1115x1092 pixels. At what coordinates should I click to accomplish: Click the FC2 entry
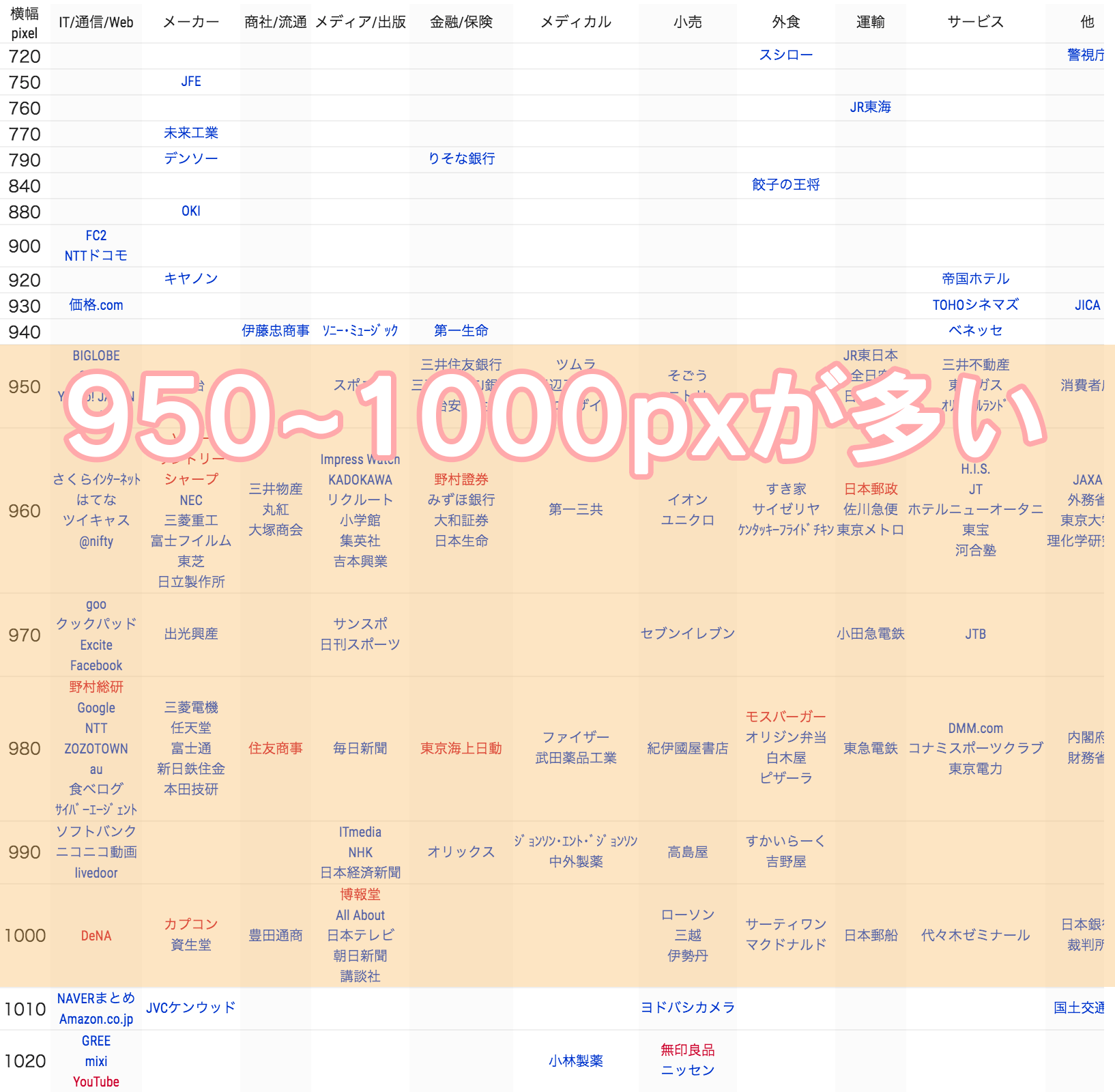click(96, 235)
